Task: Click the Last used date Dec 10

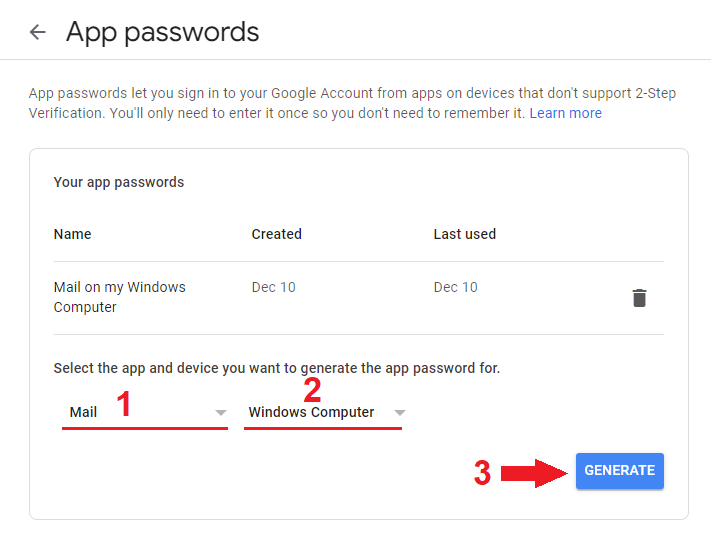Action: pos(455,287)
